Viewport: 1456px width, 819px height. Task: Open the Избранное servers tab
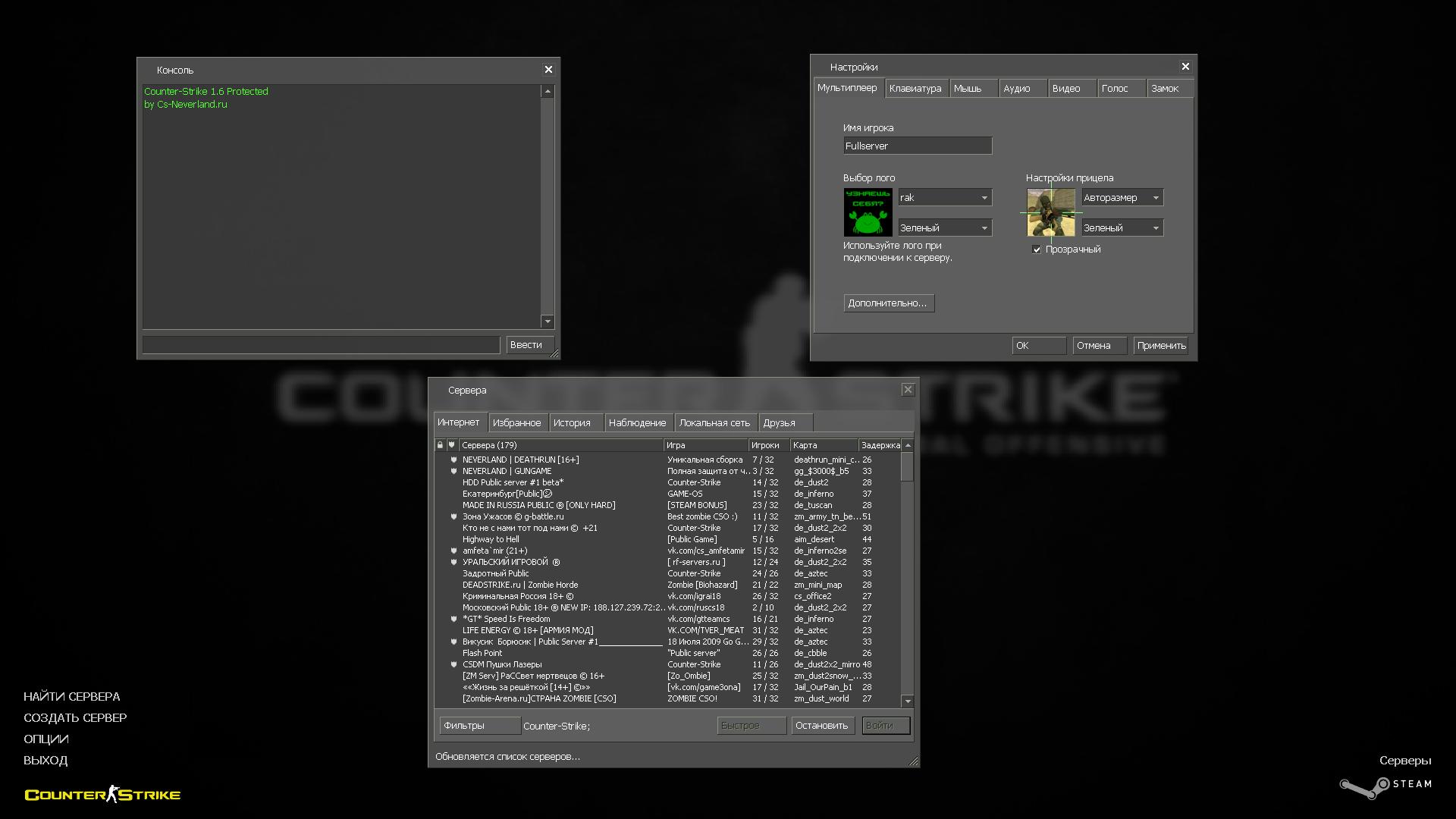(x=516, y=423)
